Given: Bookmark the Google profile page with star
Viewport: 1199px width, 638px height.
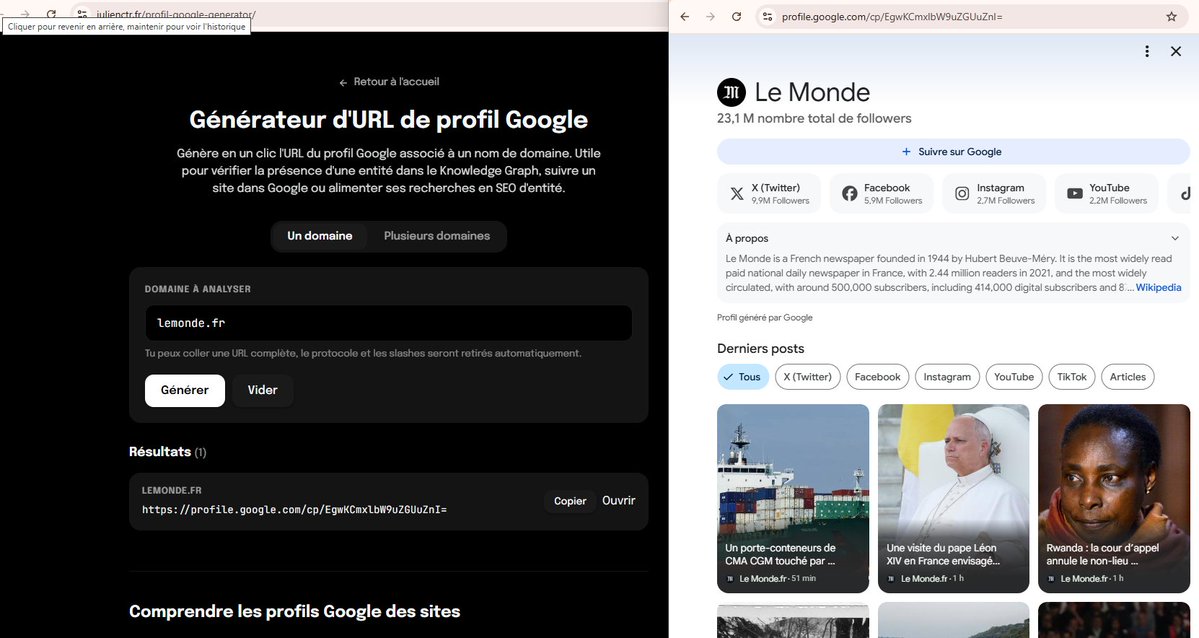Looking at the screenshot, I should tap(1171, 16).
